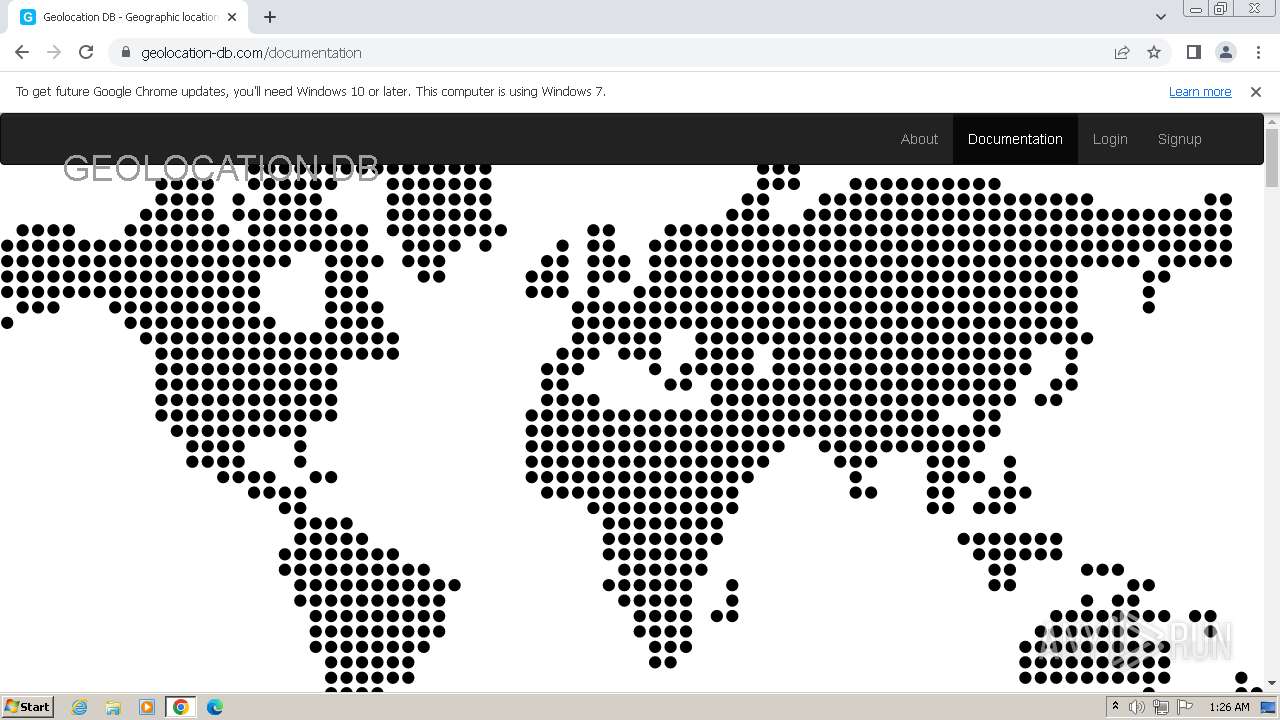Restore down the Chrome window
This screenshot has width=1280, height=720.
pyautogui.click(x=1221, y=9)
